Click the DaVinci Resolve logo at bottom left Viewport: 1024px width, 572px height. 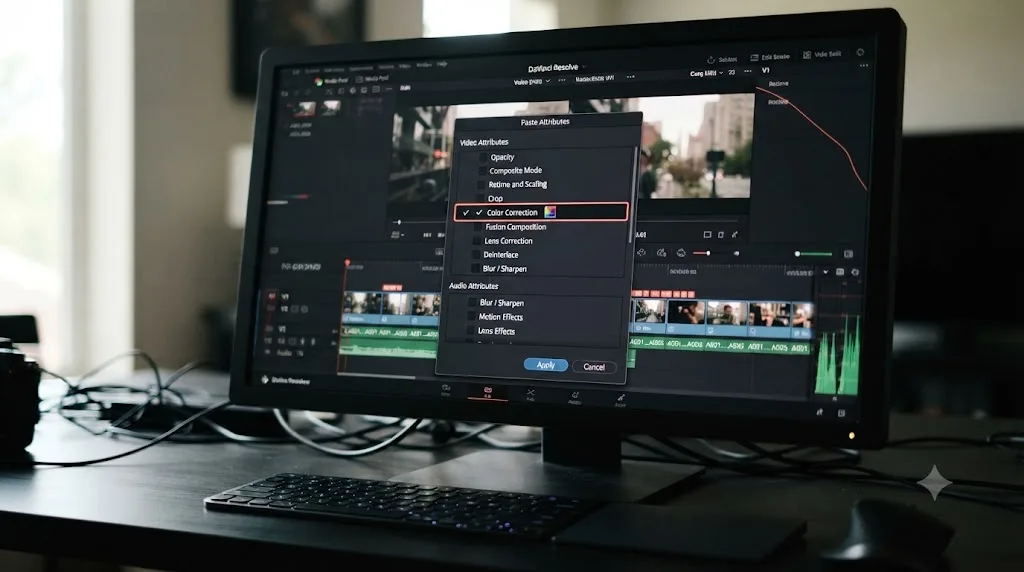point(265,379)
